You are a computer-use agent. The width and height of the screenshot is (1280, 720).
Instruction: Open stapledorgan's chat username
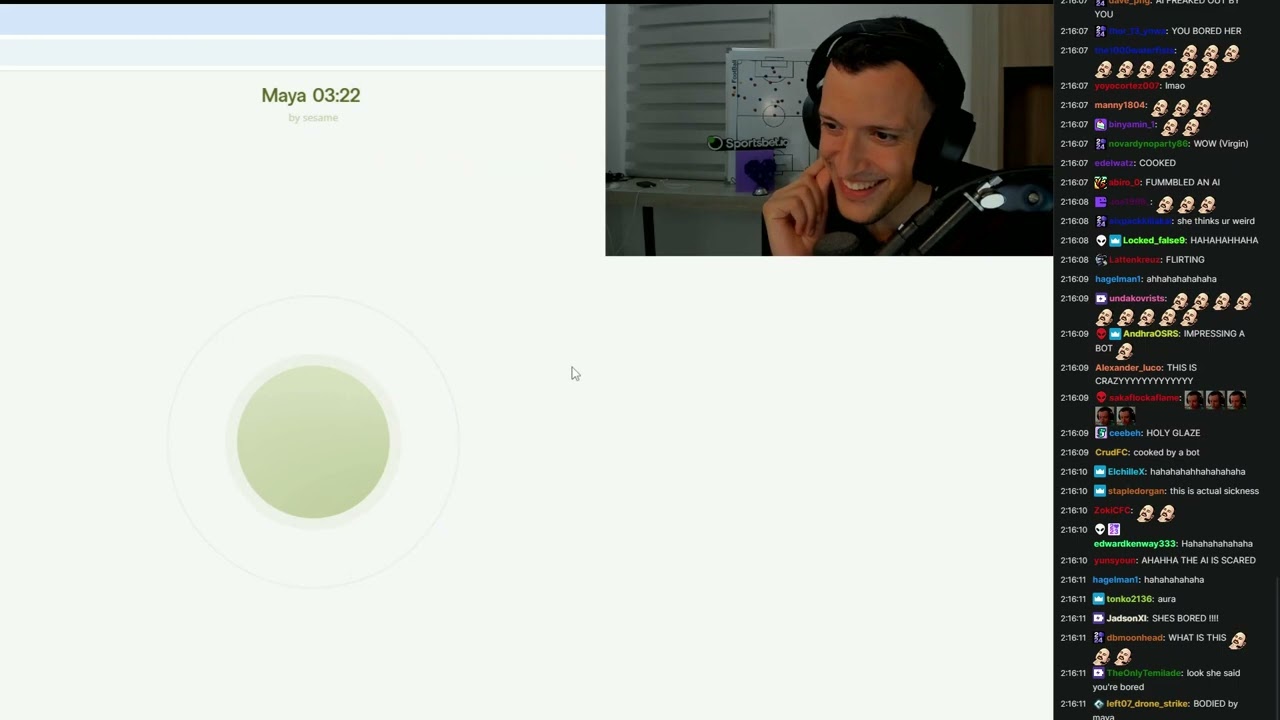tap(1136, 492)
